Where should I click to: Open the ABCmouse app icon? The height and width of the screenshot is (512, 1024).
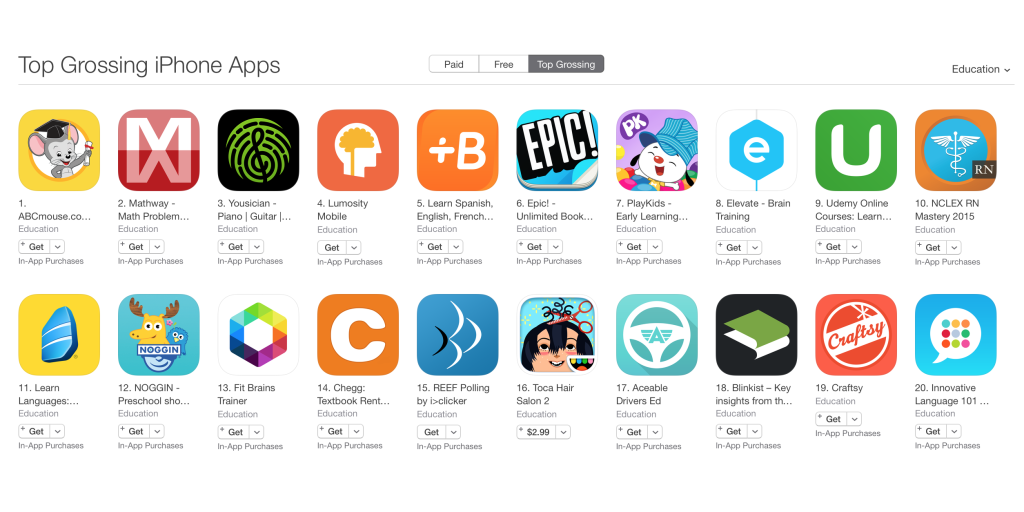tap(59, 150)
